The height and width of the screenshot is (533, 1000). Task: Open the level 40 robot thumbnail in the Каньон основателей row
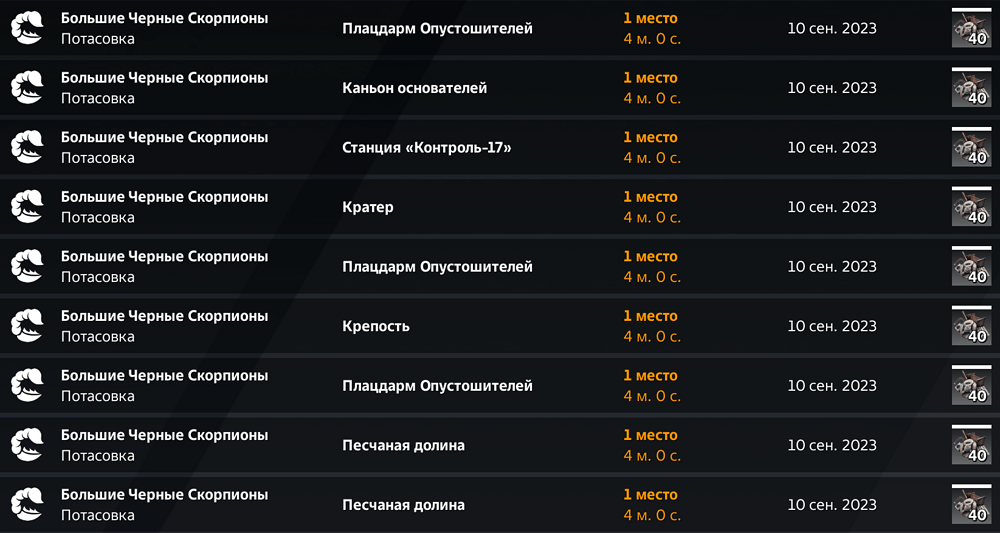(969, 88)
